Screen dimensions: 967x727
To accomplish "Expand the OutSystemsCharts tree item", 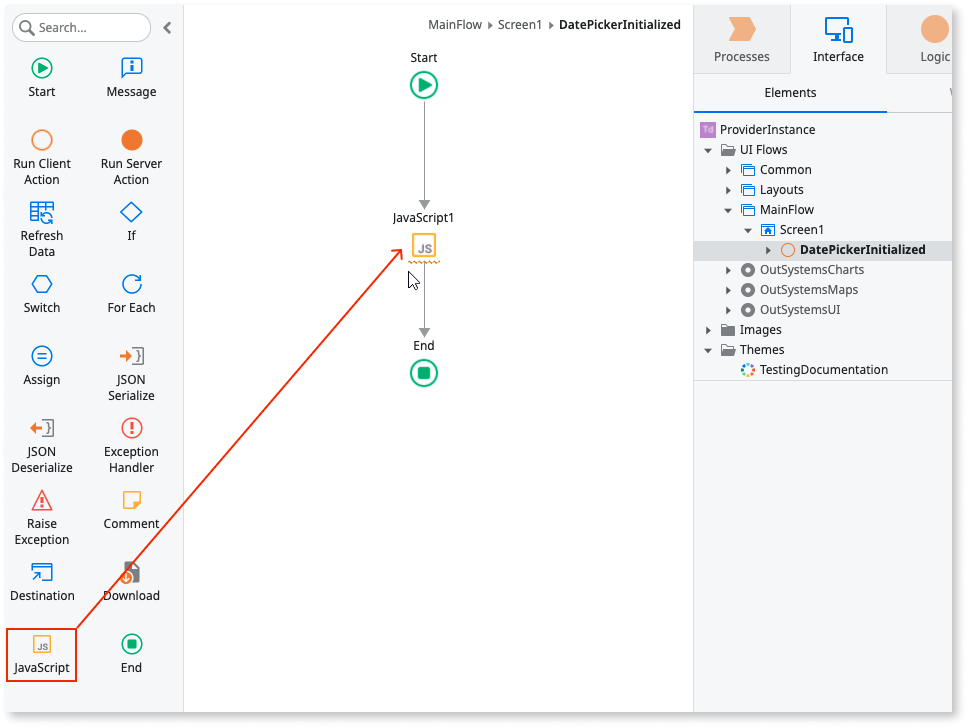I will [x=728, y=269].
